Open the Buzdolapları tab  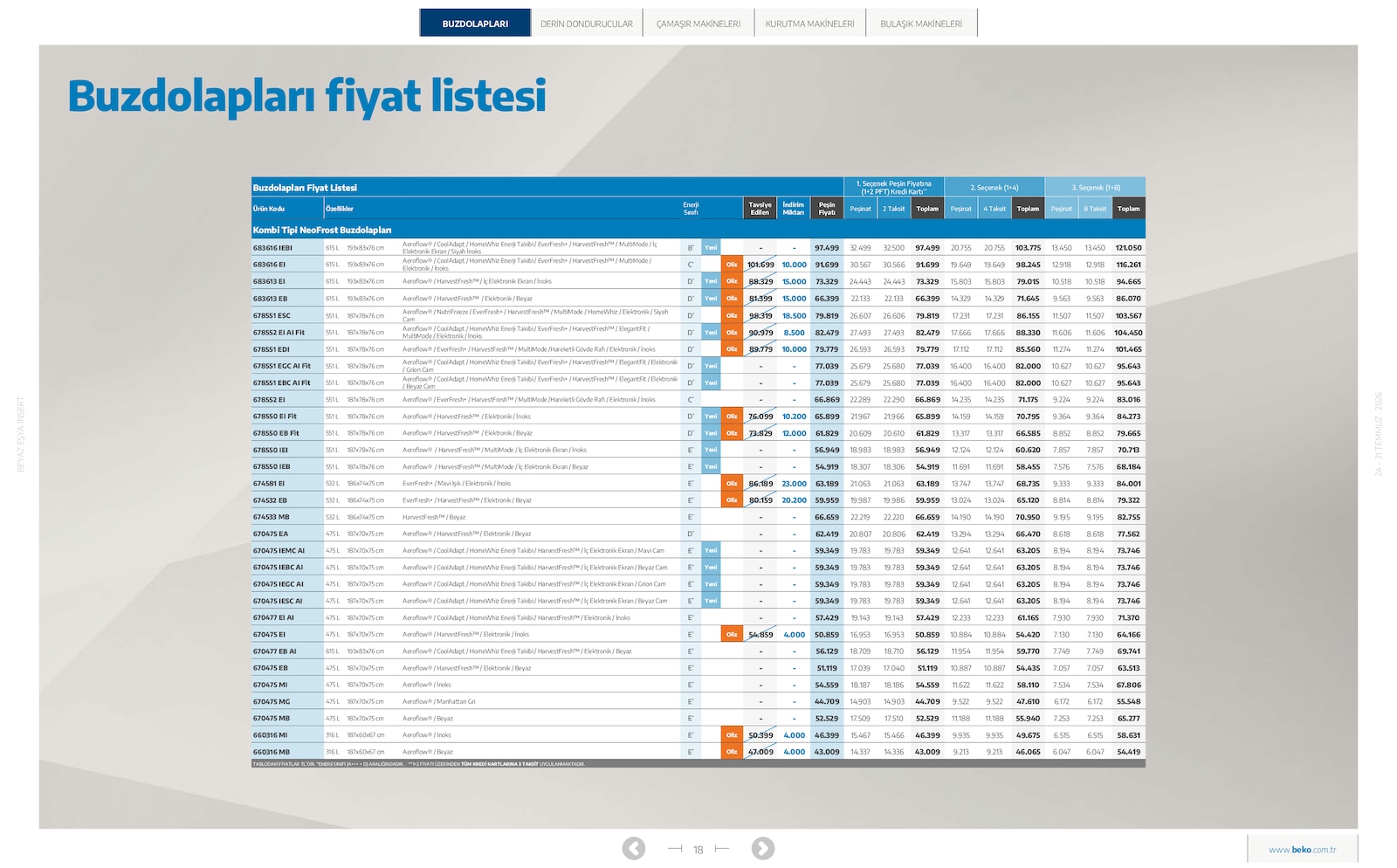coord(475,24)
